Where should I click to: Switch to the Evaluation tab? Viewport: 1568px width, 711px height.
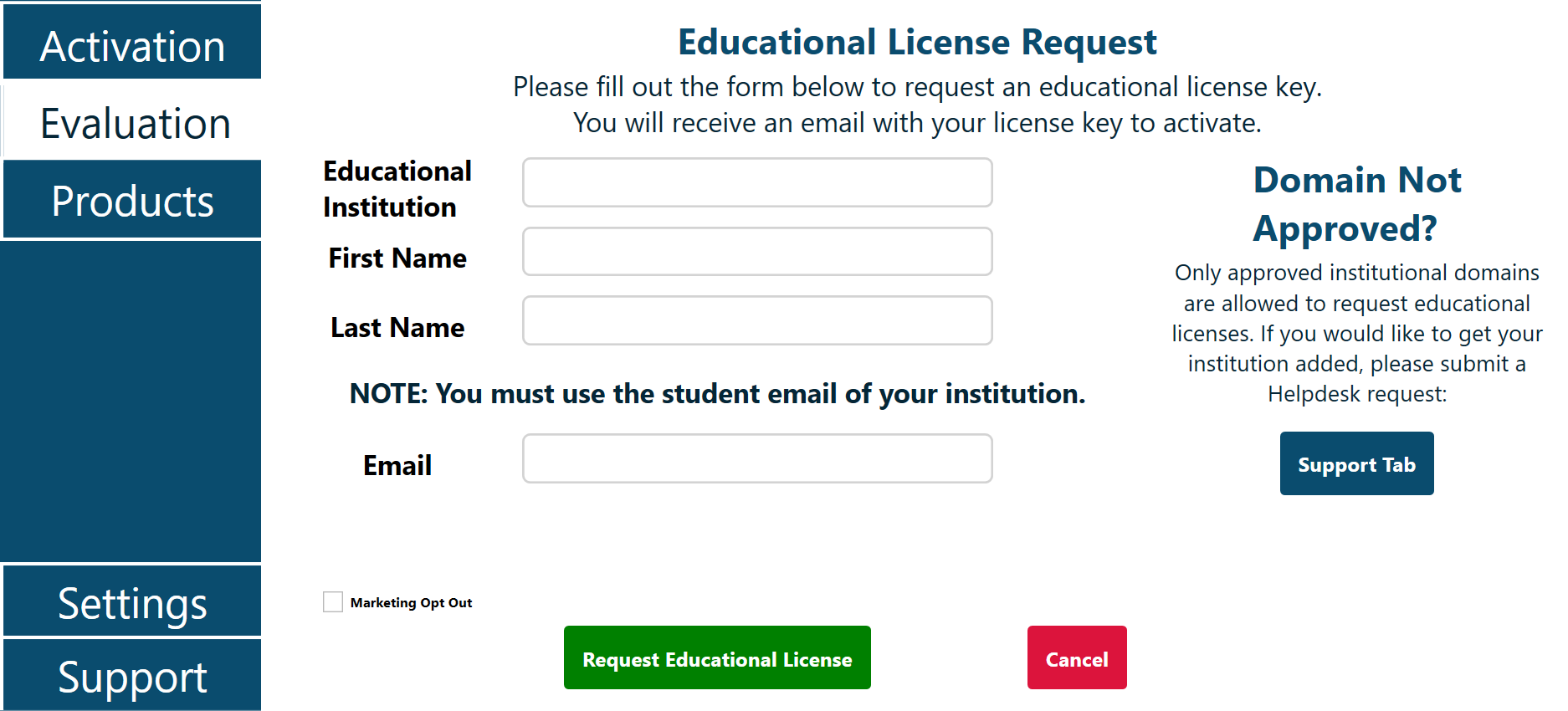pos(134,123)
